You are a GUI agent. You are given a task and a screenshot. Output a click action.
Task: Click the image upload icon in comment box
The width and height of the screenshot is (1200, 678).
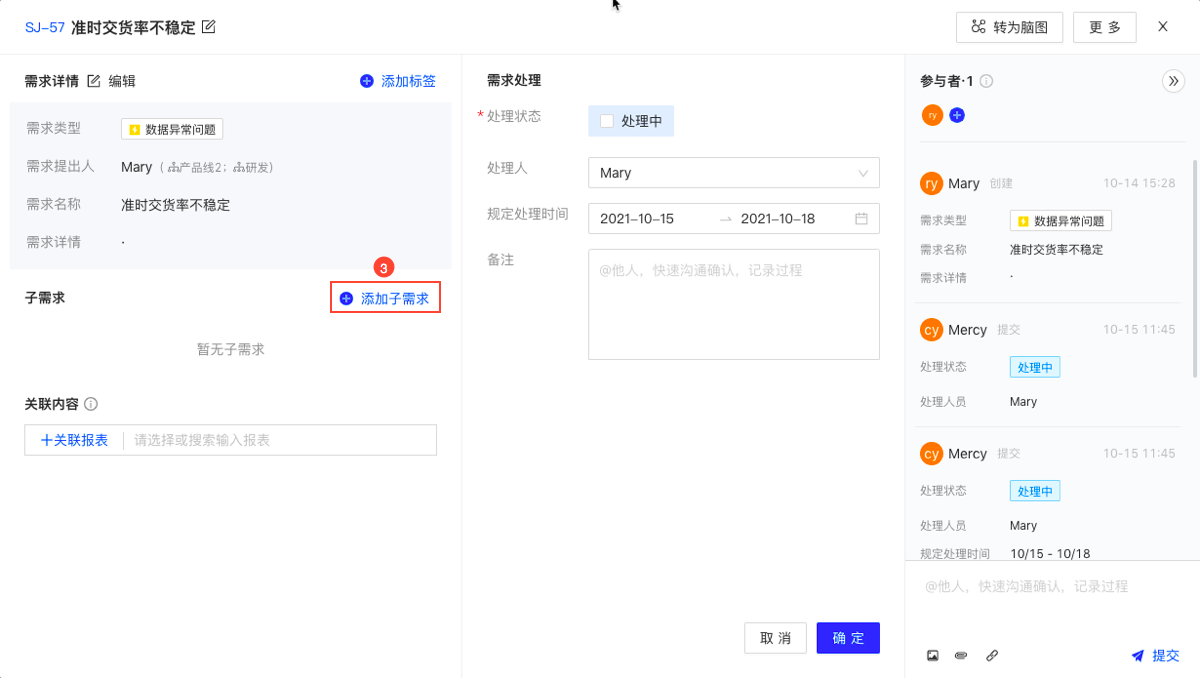(933, 656)
